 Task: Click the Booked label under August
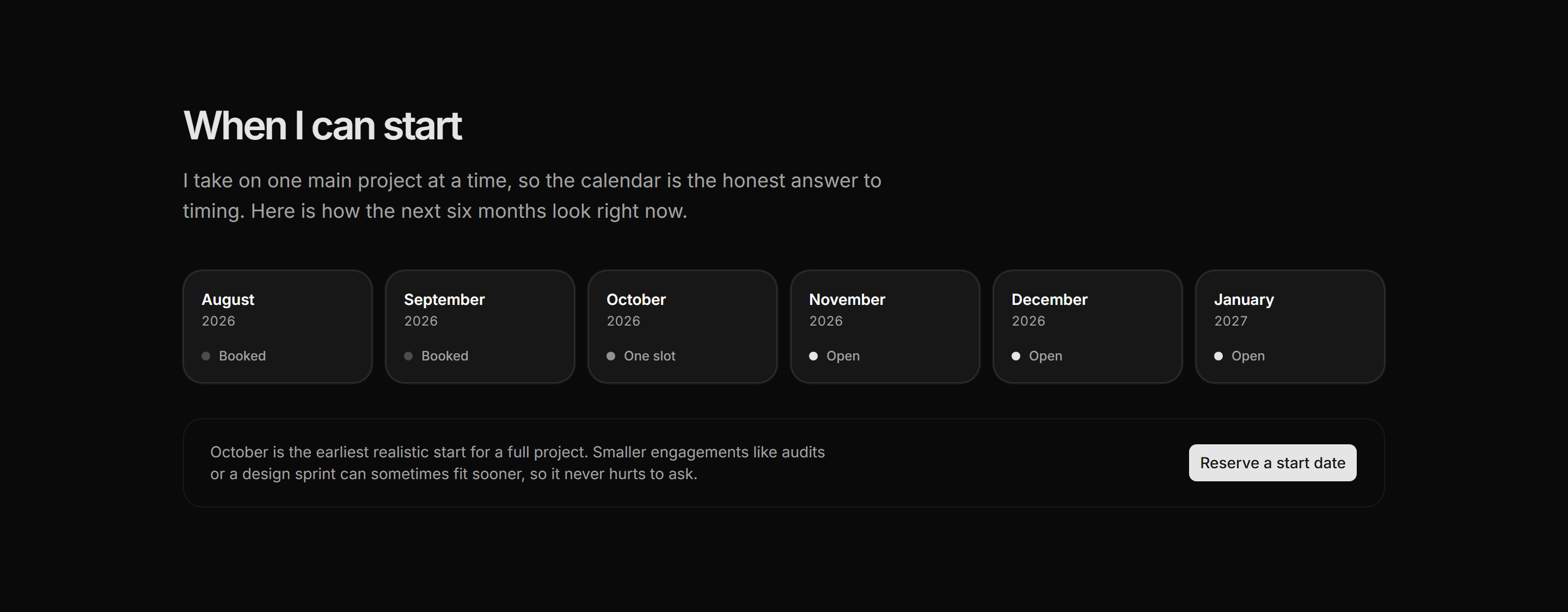[x=242, y=356]
